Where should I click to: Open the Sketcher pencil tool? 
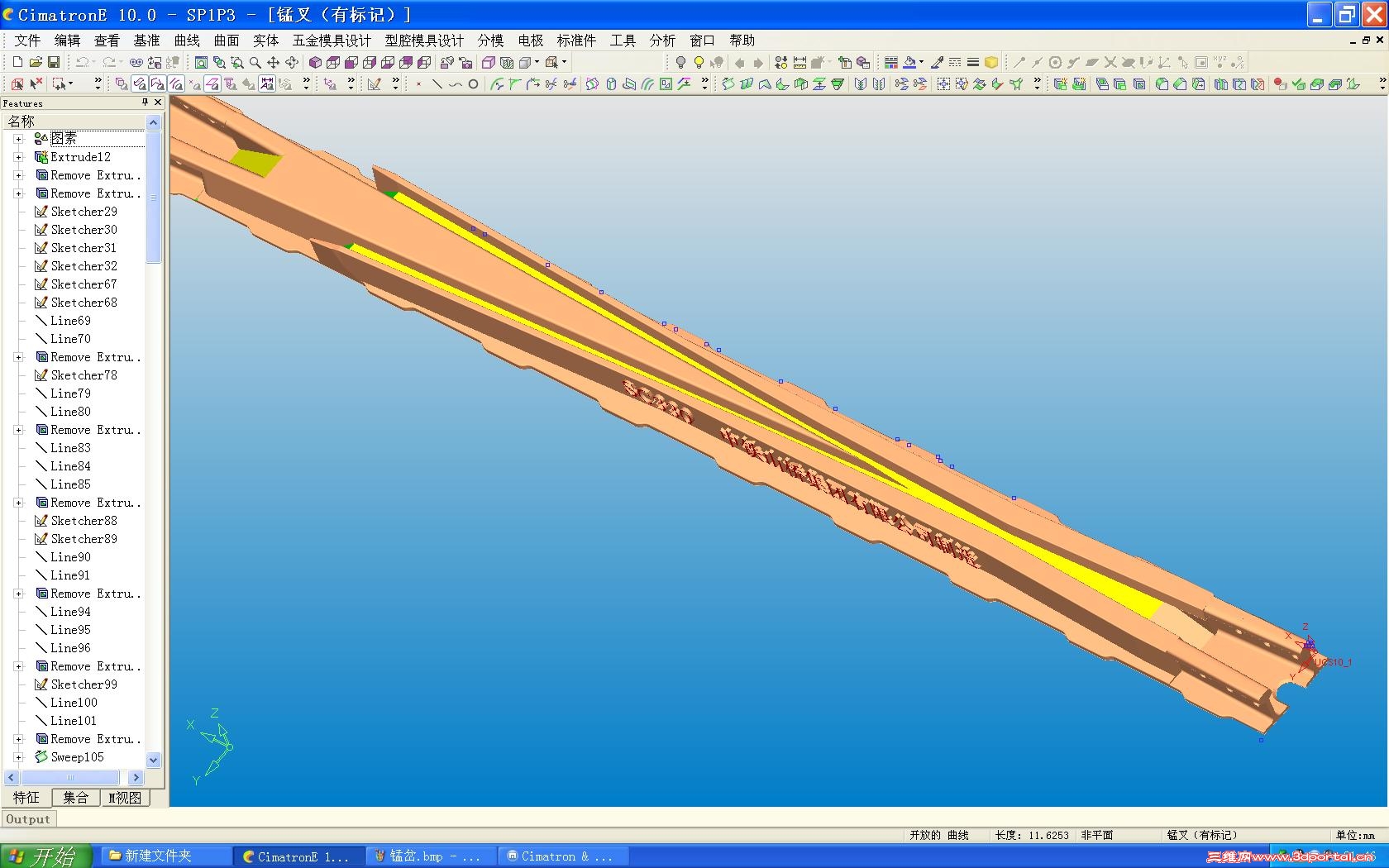point(375,83)
